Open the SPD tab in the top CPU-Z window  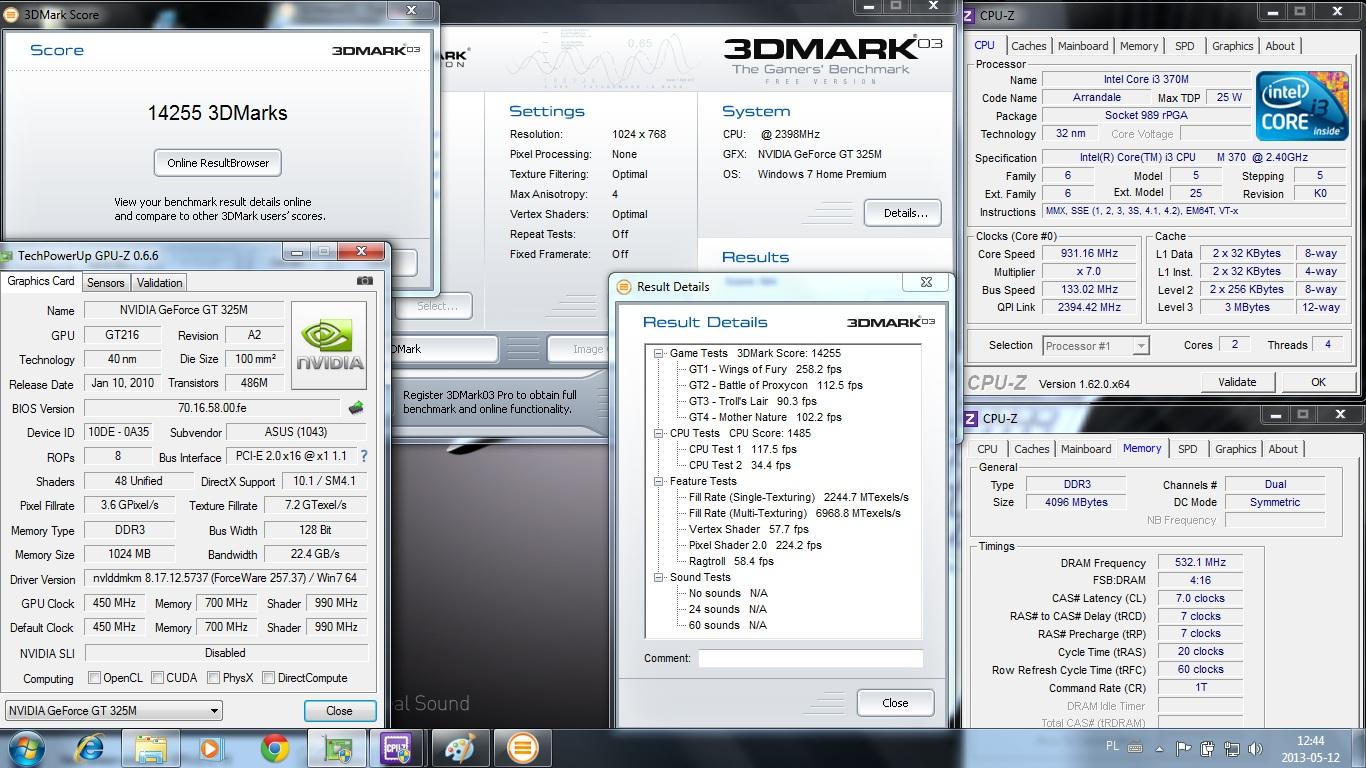pyautogui.click(x=1184, y=46)
